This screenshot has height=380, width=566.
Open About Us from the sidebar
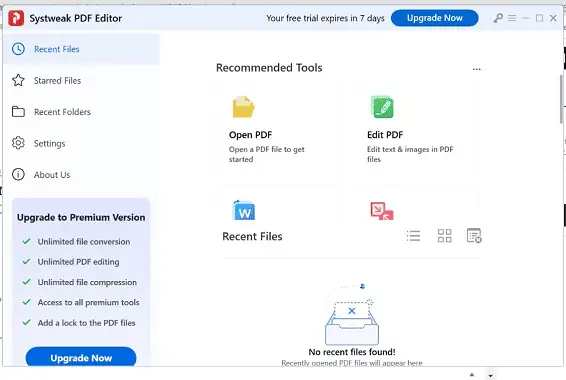[82, 174]
